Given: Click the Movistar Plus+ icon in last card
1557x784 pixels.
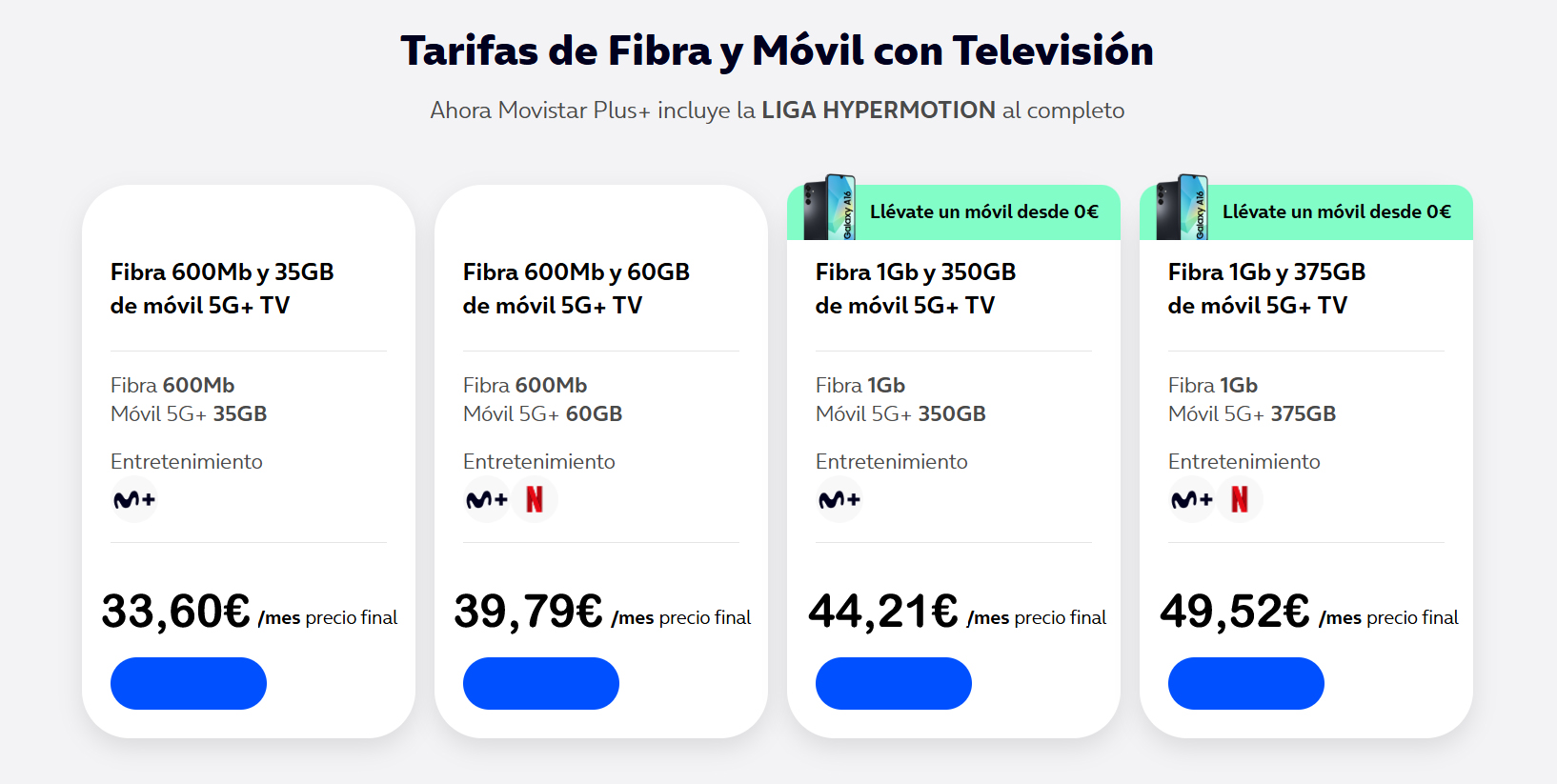Looking at the screenshot, I should click(x=1191, y=499).
